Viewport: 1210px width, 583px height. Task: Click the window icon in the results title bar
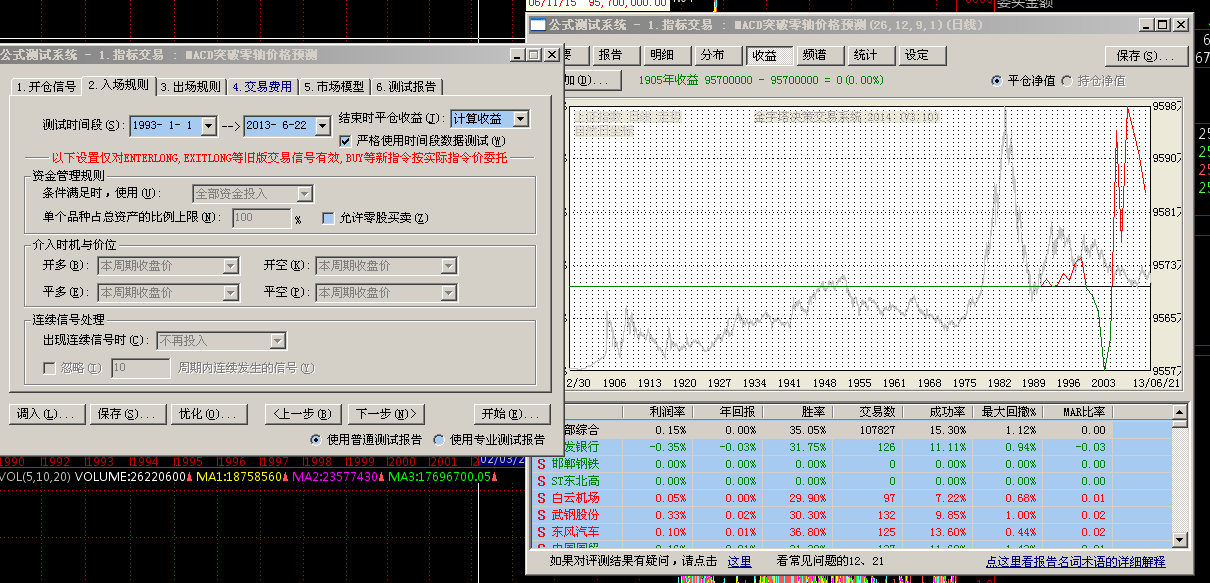(x=538, y=25)
